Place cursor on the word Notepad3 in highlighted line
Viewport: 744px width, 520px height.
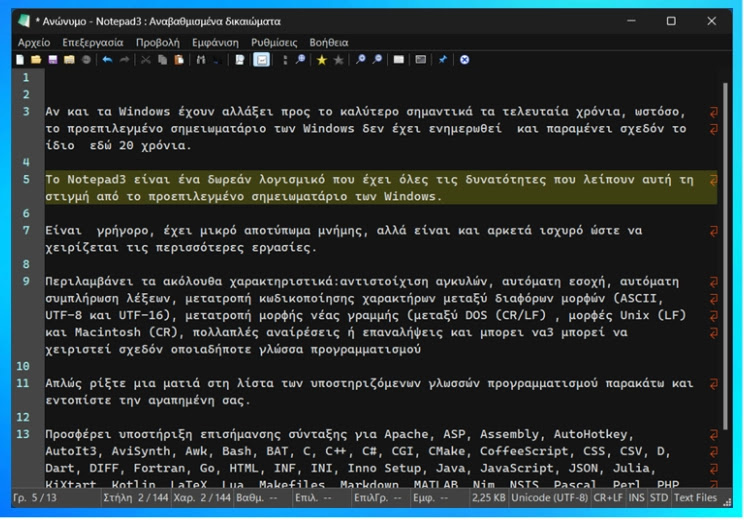pos(96,179)
